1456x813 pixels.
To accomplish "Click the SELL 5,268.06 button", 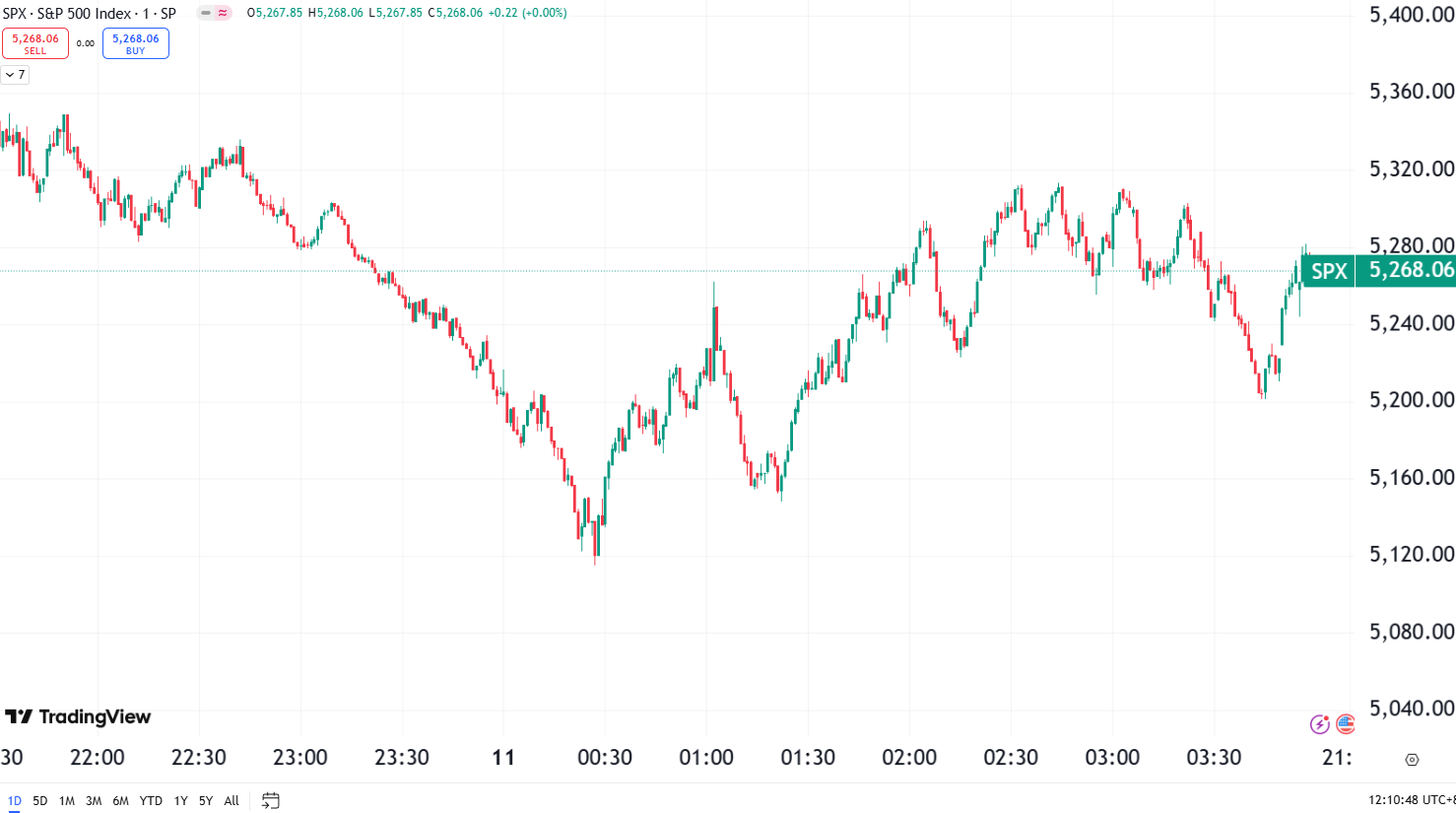I will click(x=35, y=43).
